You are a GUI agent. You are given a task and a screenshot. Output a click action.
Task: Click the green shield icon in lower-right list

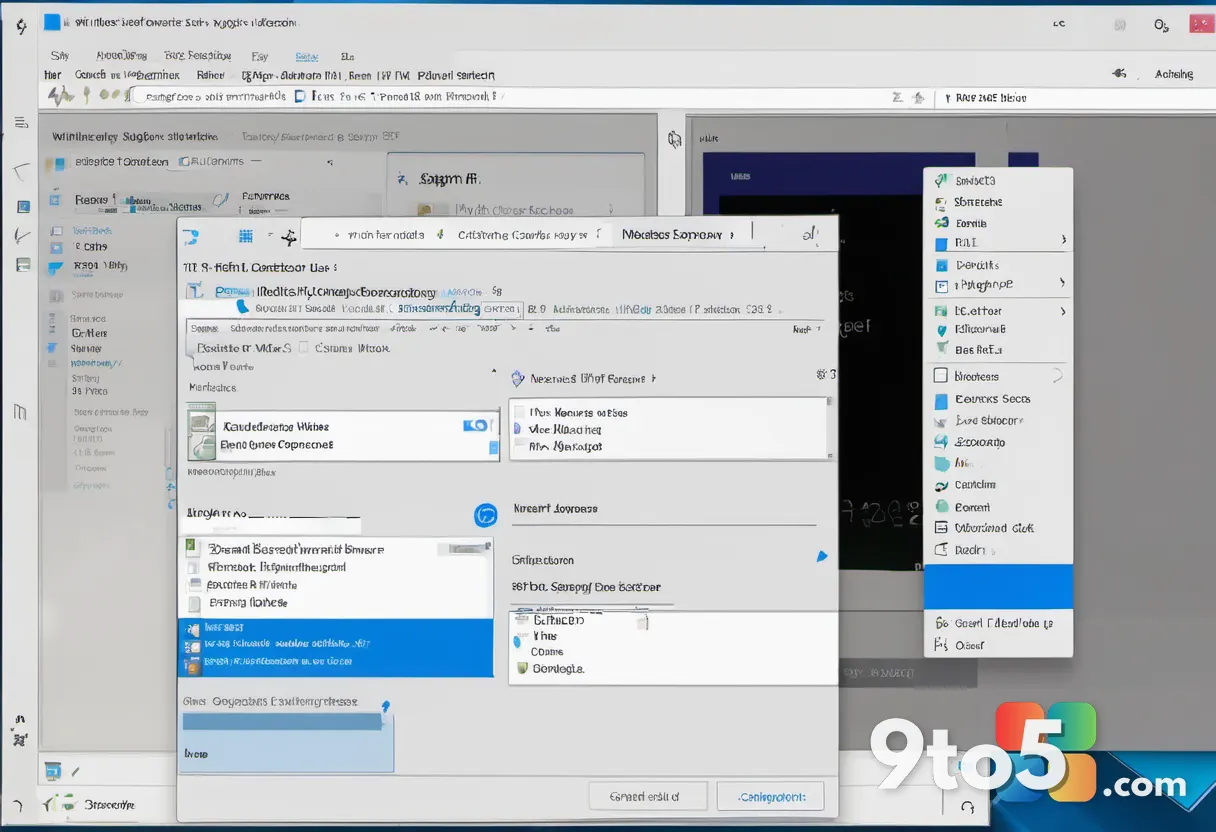(x=520, y=668)
